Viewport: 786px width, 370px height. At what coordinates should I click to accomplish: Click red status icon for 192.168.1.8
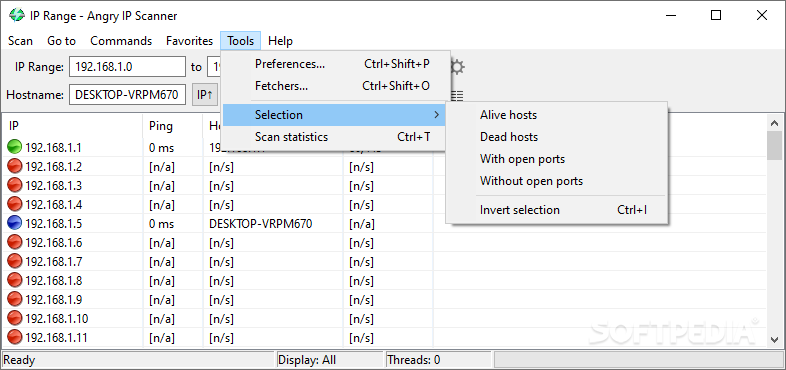(x=15, y=280)
